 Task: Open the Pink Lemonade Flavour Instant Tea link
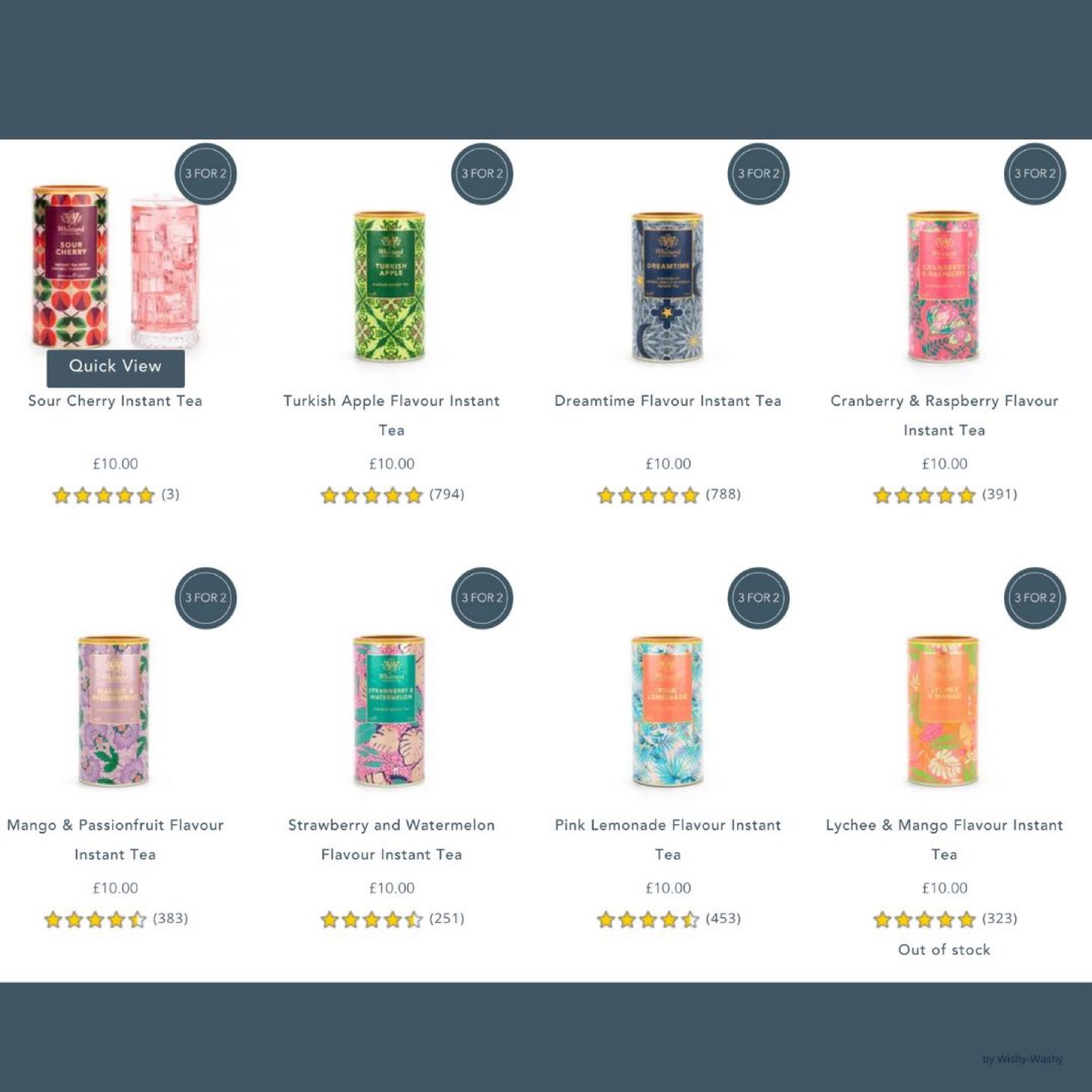pyautogui.click(x=667, y=839)
